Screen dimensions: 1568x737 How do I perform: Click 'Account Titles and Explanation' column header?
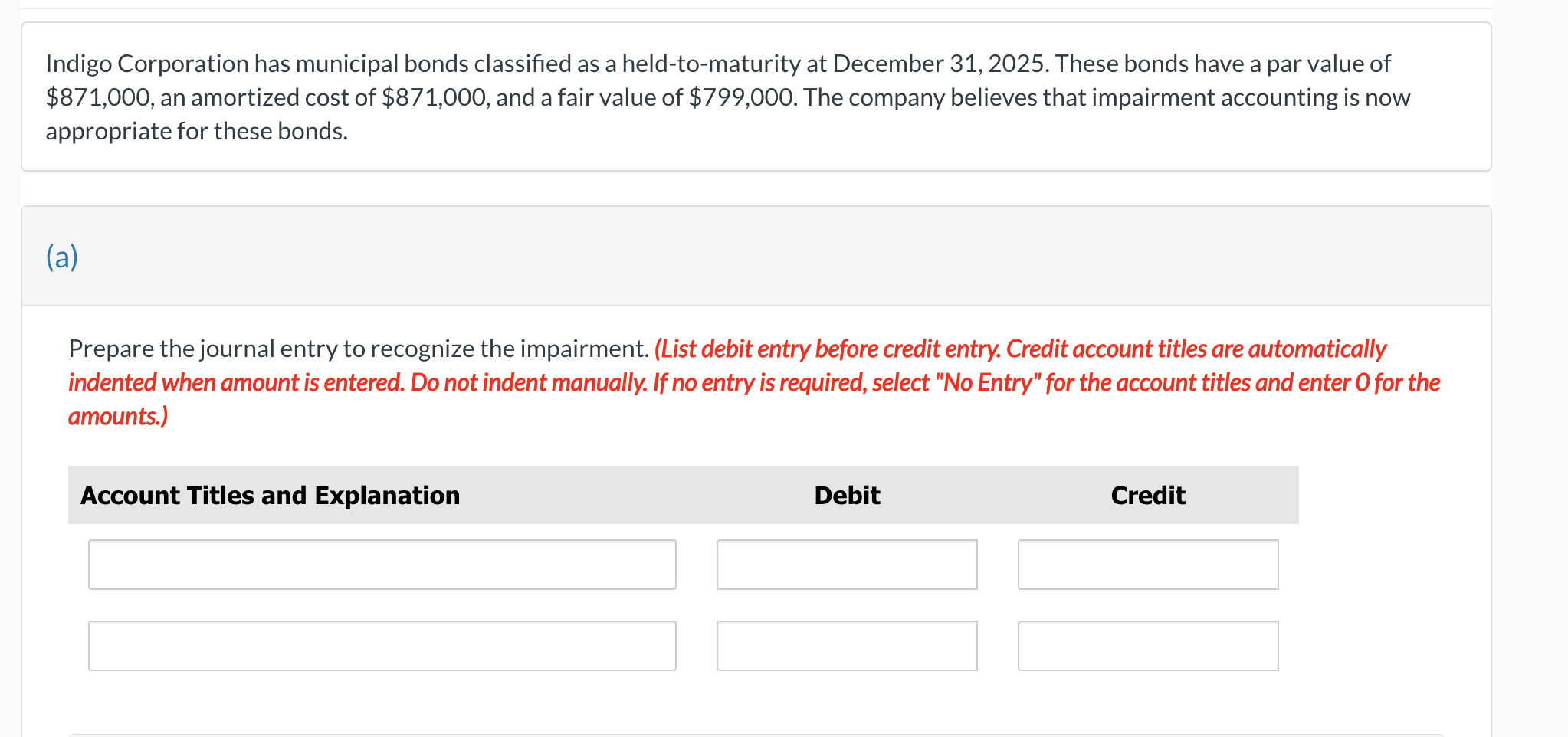[x=270, y=496]
